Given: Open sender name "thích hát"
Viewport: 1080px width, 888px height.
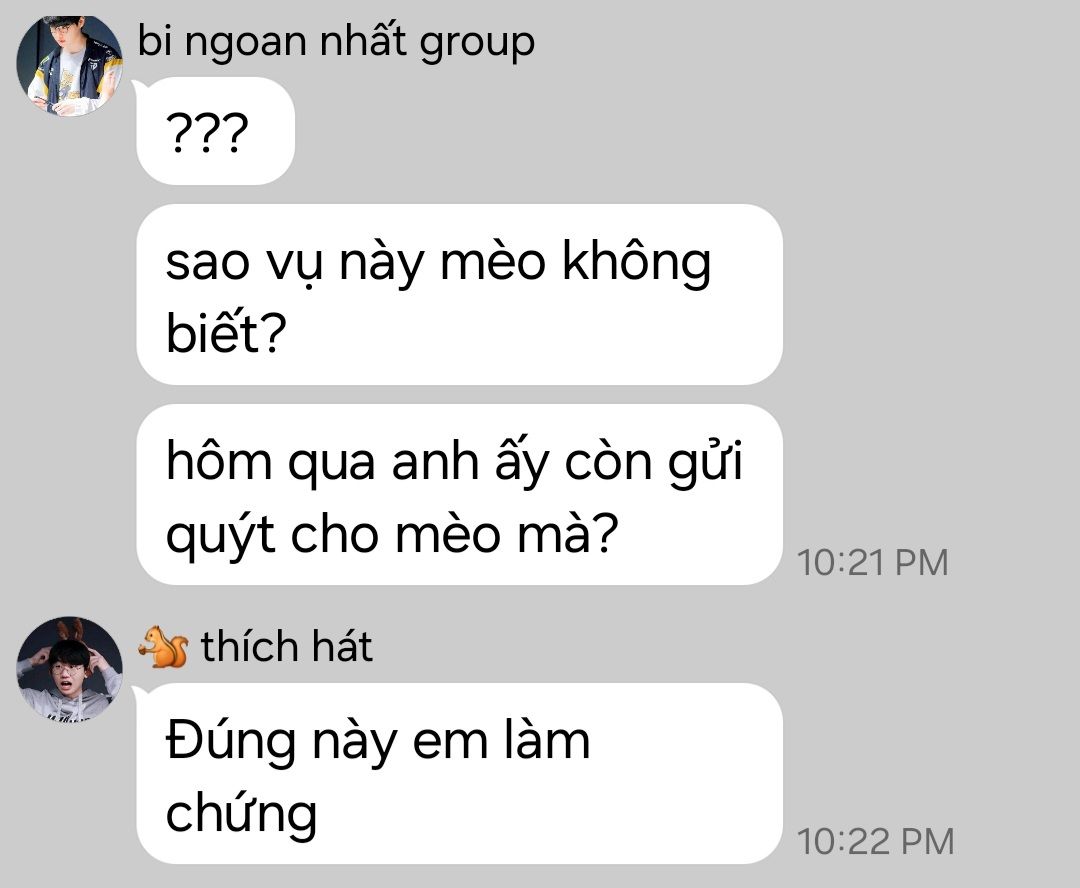Looking at the screenshot, I should click(287, 646).
